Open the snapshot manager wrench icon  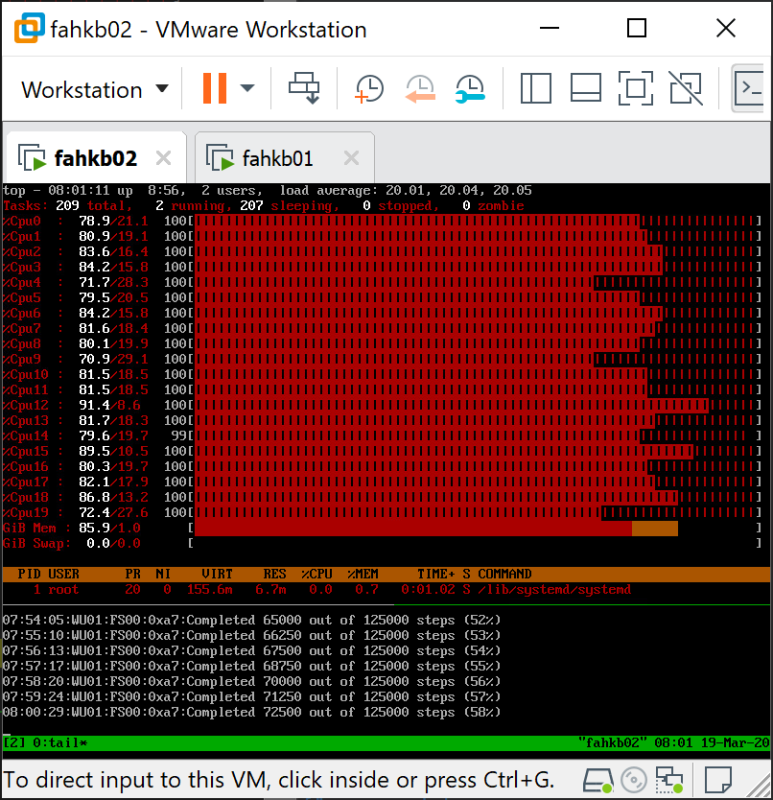pos(470,89)
